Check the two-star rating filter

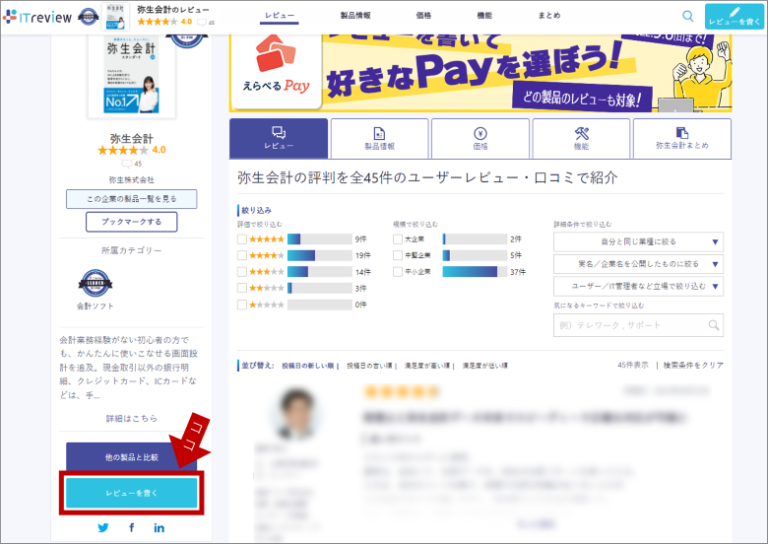click(x=242, y=288)
